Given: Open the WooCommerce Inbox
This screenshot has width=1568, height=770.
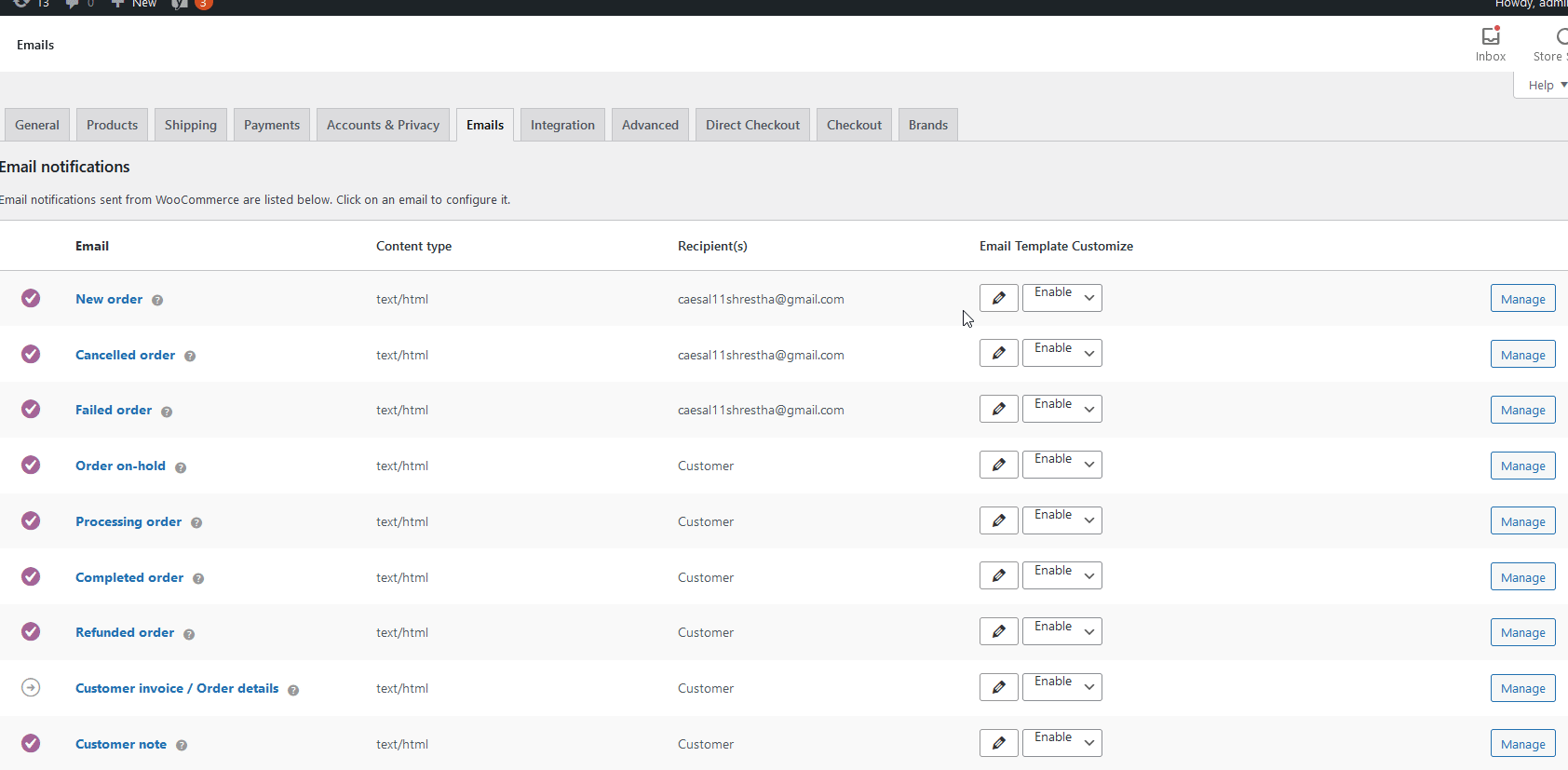Looking at the screenshot, I should coord(1491,44).
